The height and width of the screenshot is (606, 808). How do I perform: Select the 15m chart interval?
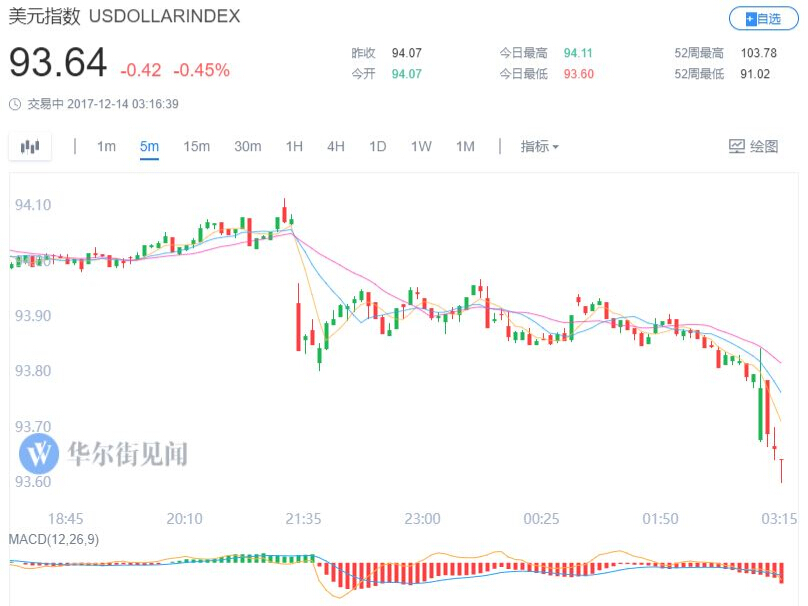tap(196, 147)
